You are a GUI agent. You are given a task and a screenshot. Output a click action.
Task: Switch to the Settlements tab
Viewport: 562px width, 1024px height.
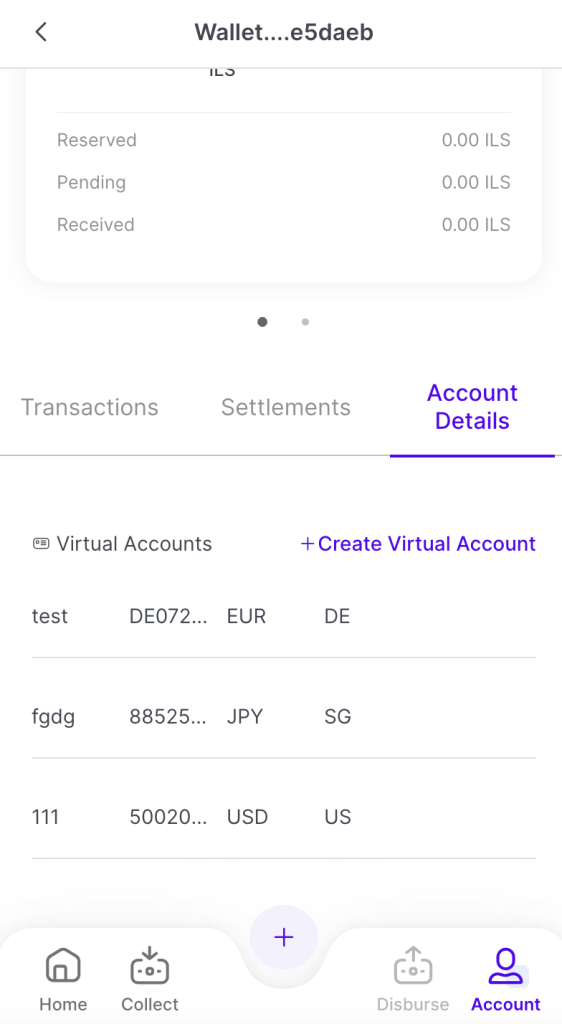pyautogui.click(x=285, y=408)
